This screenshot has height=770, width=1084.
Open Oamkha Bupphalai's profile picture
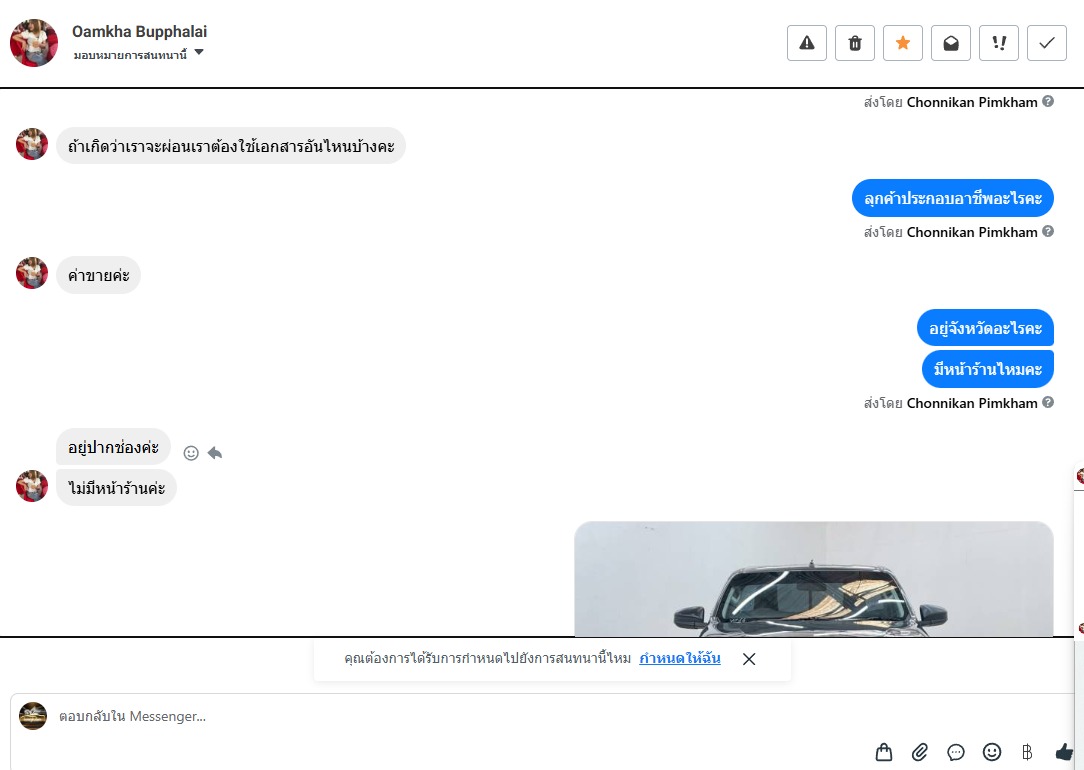[x=34, y=43]
